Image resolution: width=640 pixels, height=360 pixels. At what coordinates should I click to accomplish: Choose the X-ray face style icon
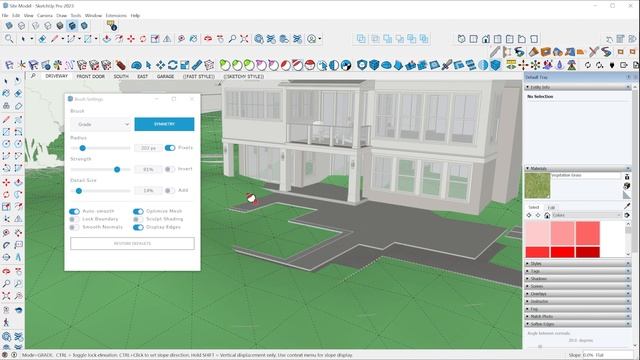[x=9, y=26]
